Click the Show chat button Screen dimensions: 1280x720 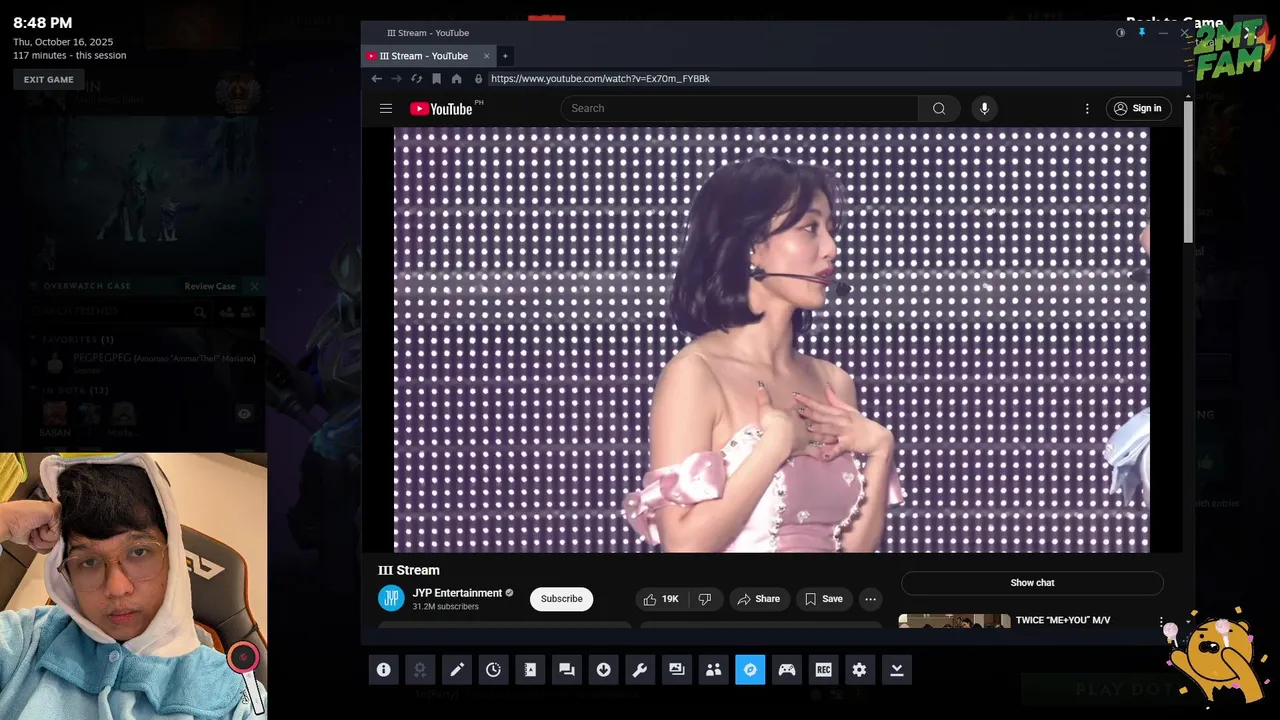tap(1032, 583)
